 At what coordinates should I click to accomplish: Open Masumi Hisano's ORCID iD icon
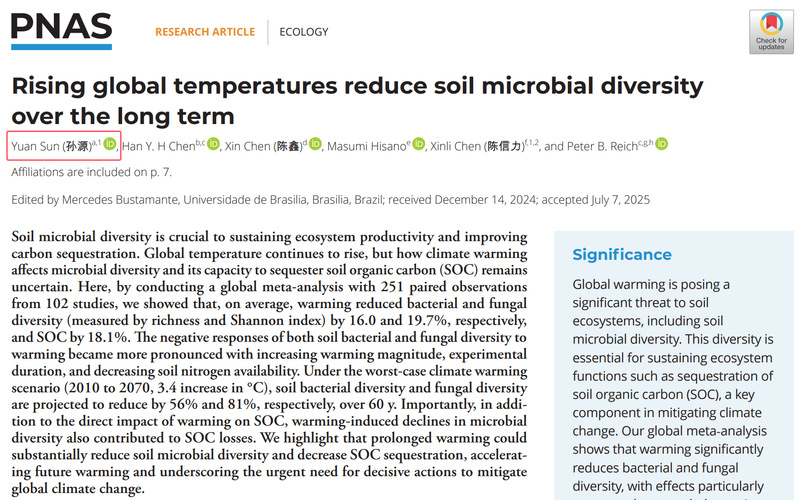click(419, 146)
